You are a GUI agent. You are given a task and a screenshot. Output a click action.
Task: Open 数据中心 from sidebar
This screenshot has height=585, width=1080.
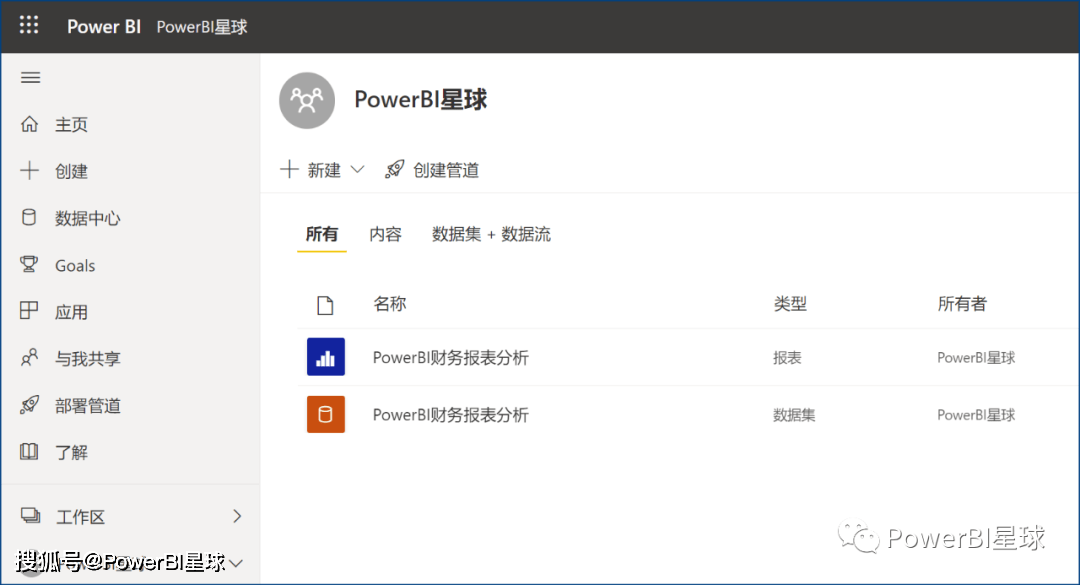[x=87, y=218]
